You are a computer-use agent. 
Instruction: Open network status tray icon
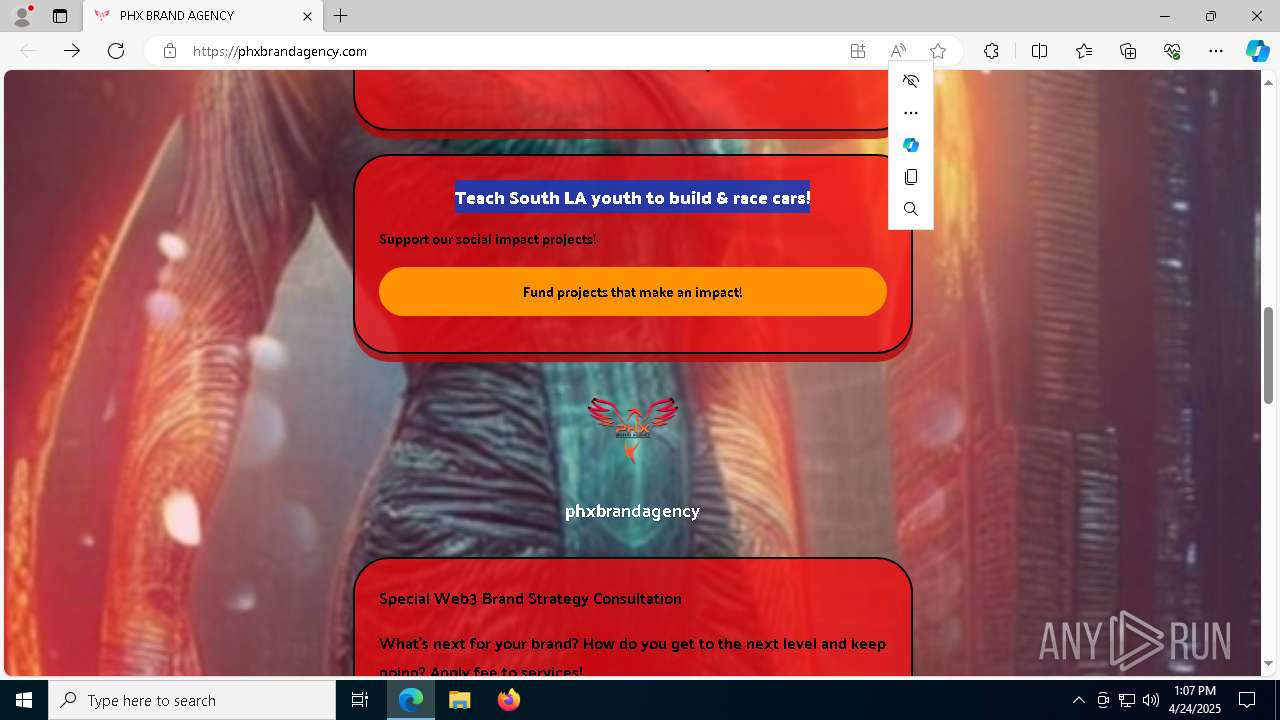[1127, 700]
